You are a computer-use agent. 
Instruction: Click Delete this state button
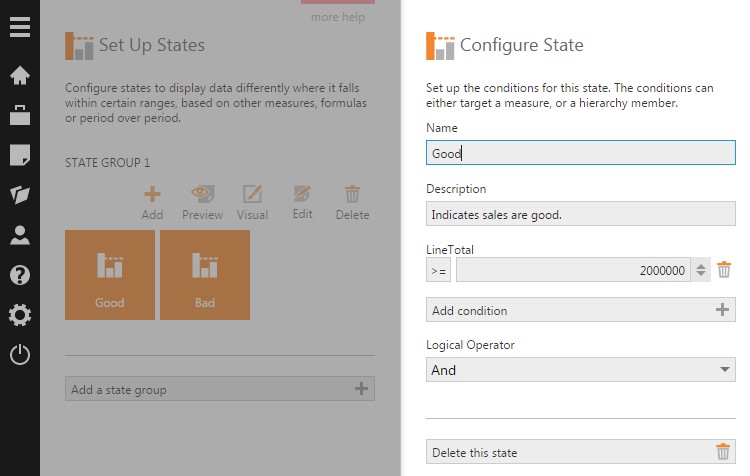pyautogui.click(x=580, y=452)
